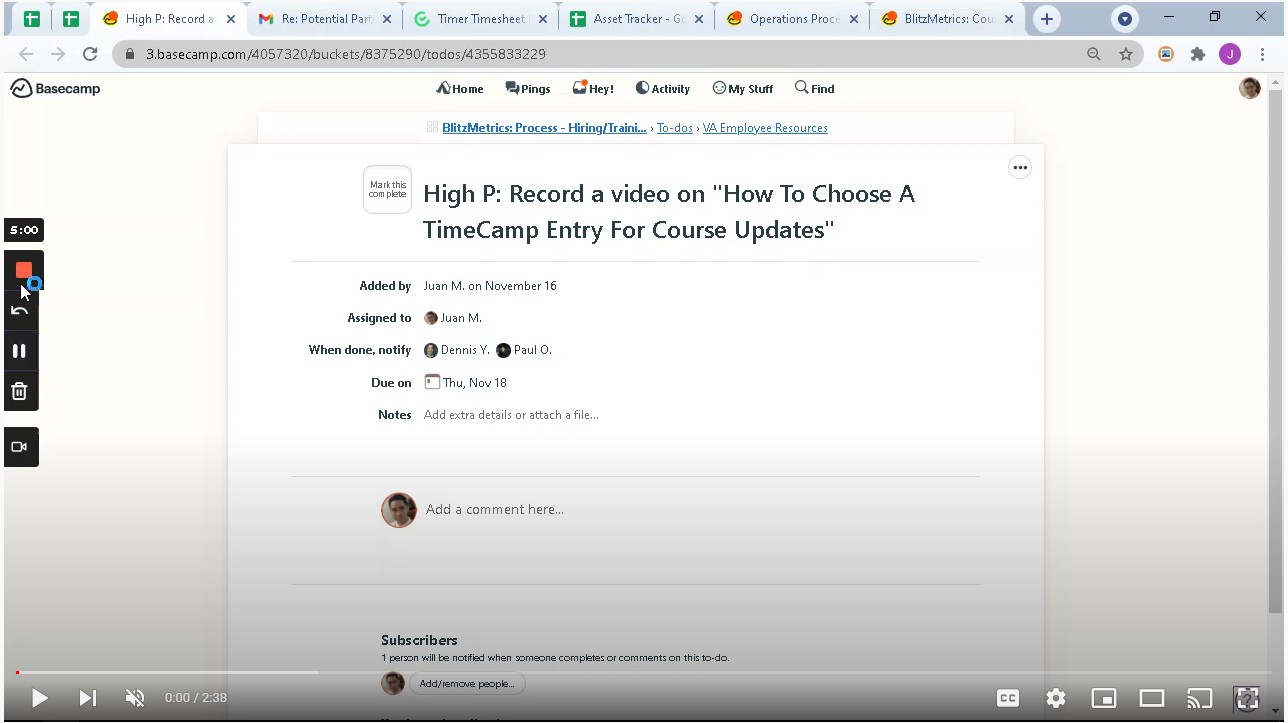Screen dimensions: 1288x723
Task: Click the red stop recording button
Action: click(23, 270)
